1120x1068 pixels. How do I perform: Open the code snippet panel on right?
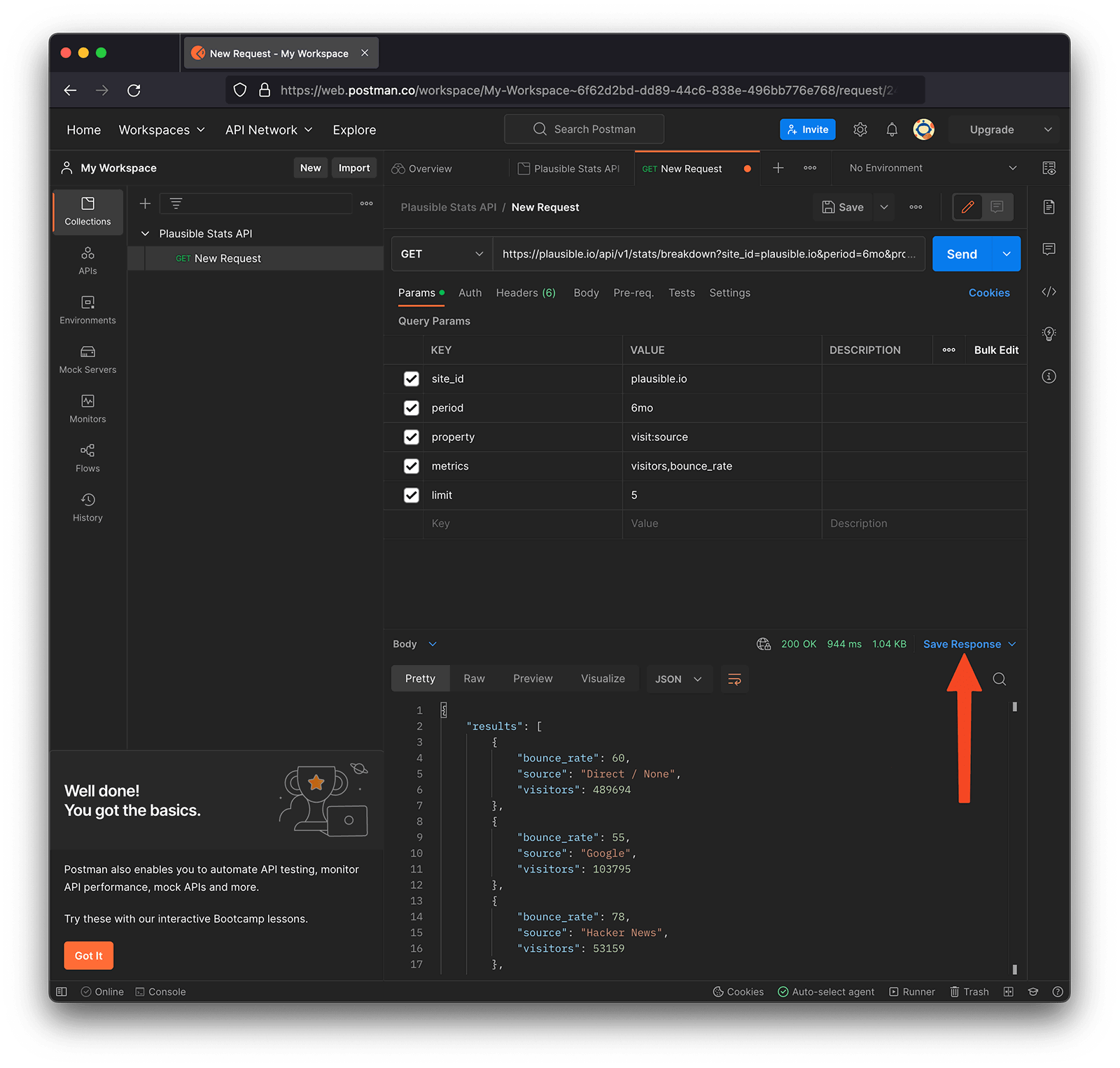pos(1049,292)
